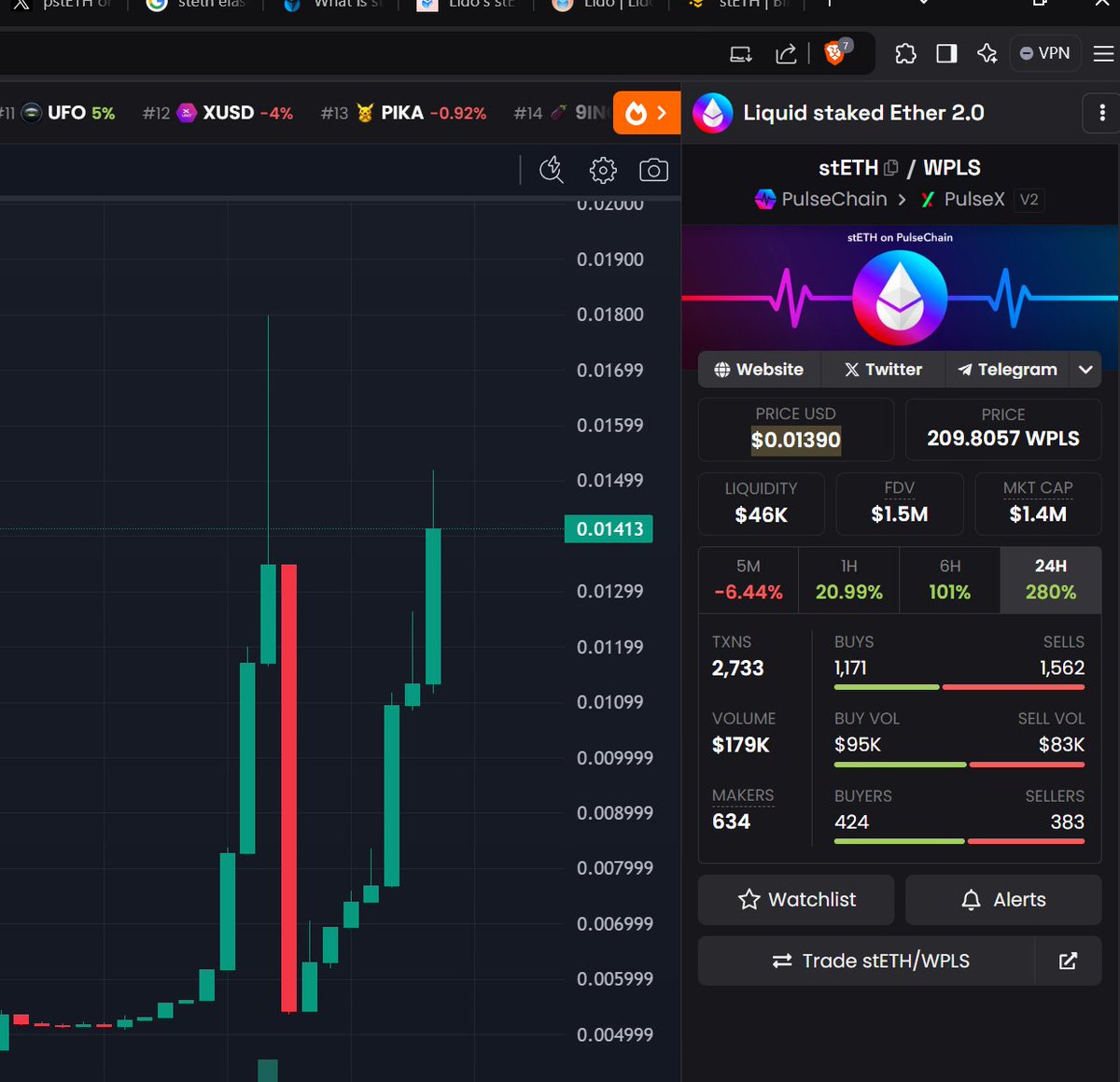The width and height of the screenshot is (1120, 1082).
Task: Click the install app screen icon
Action: (741, 54)
